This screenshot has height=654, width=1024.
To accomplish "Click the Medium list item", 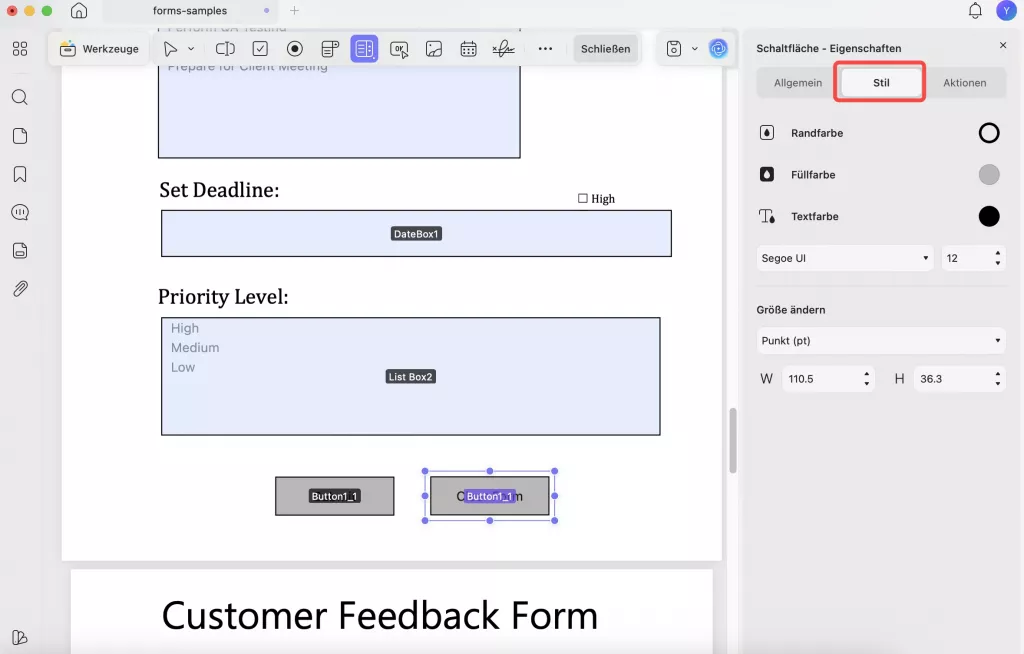I will point(195,348).
